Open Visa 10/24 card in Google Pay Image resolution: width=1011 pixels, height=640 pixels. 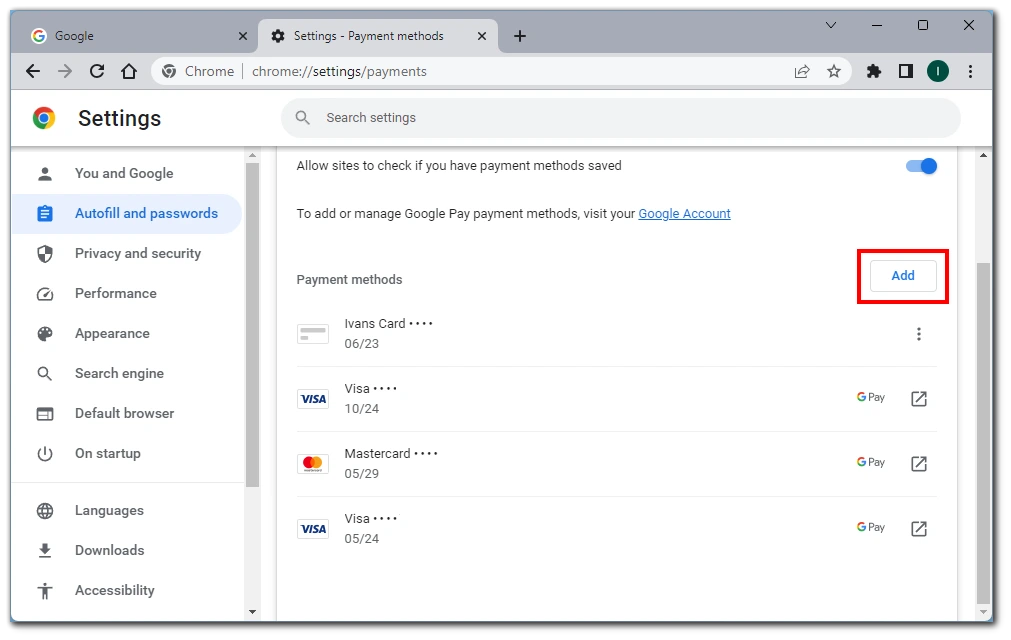[919, 399]
